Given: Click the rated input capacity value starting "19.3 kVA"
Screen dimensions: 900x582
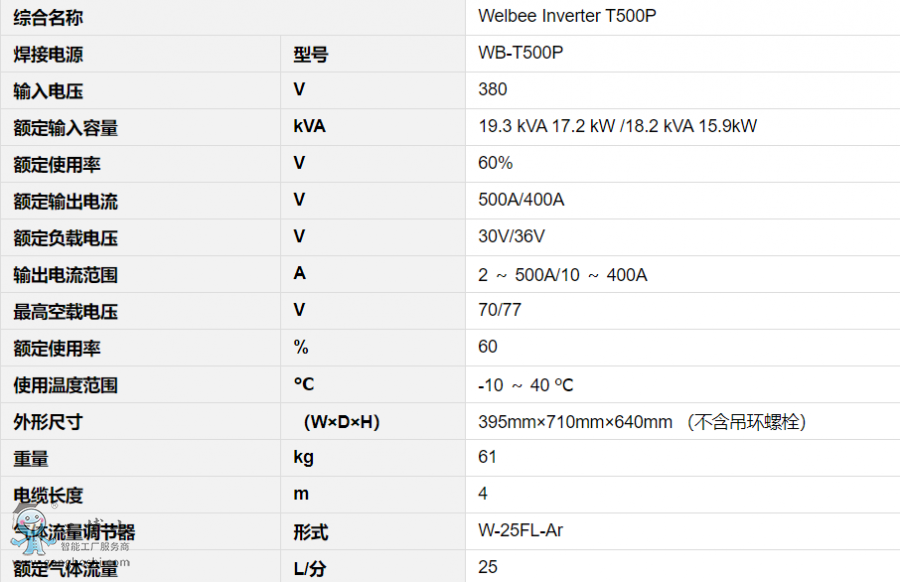Looking at the screenshot, I should click(x=617, y=127).
